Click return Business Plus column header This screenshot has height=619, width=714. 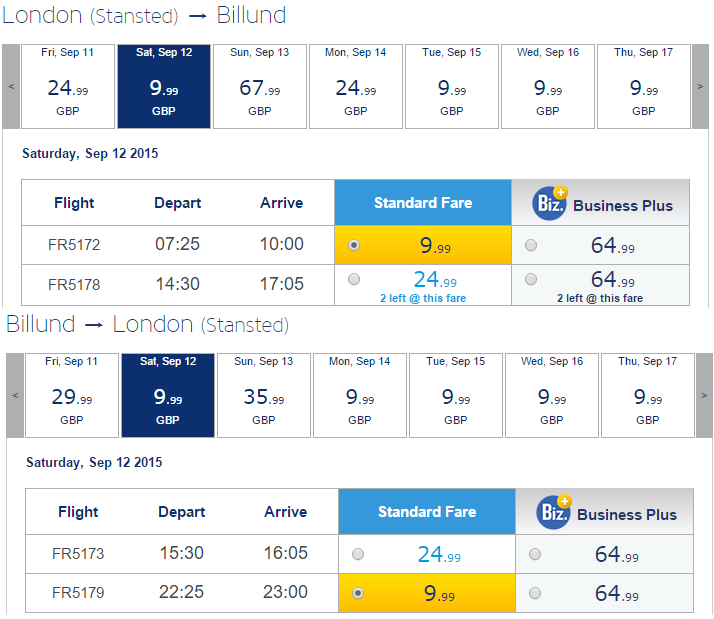pos(604,512)
